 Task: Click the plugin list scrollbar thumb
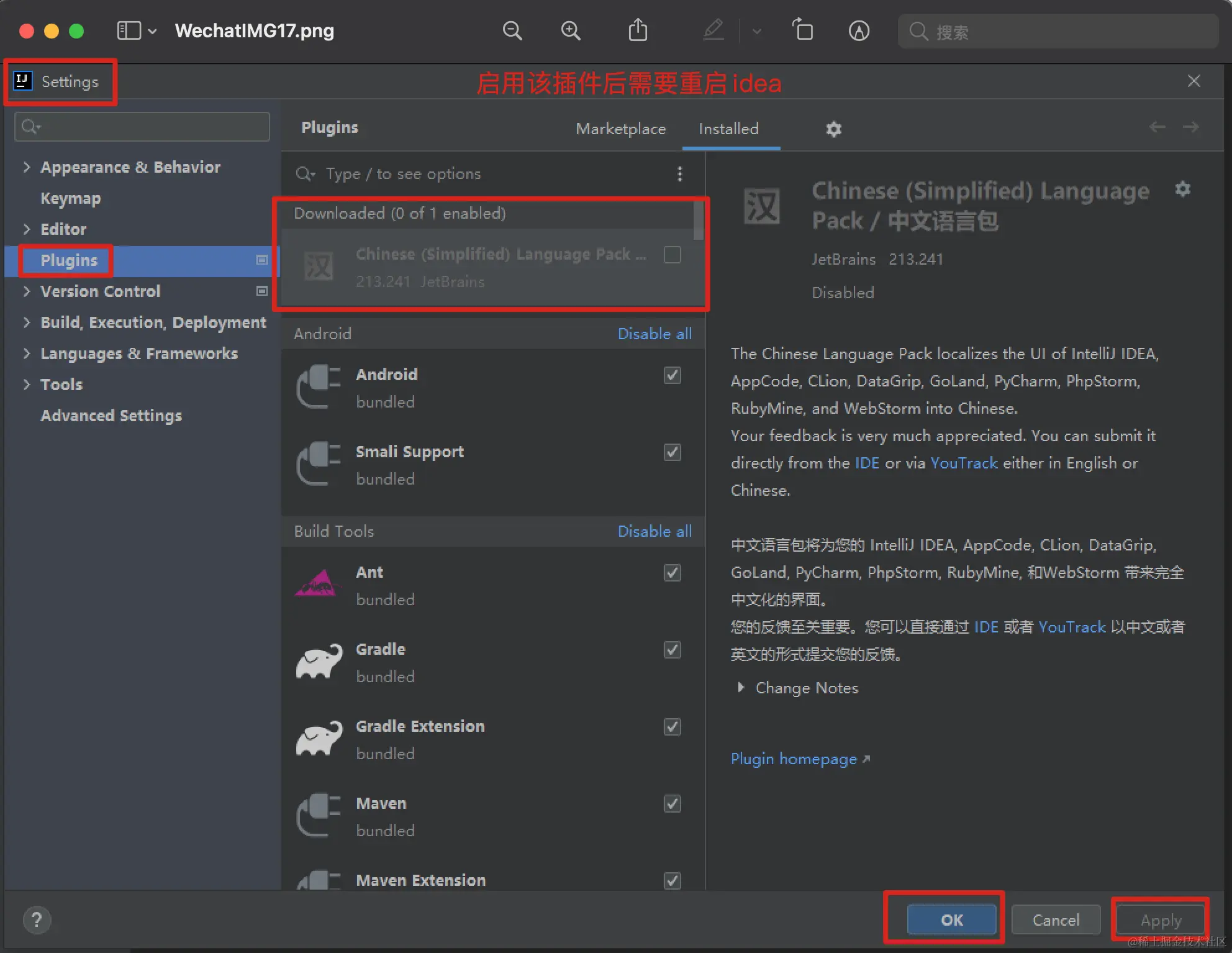699,221
